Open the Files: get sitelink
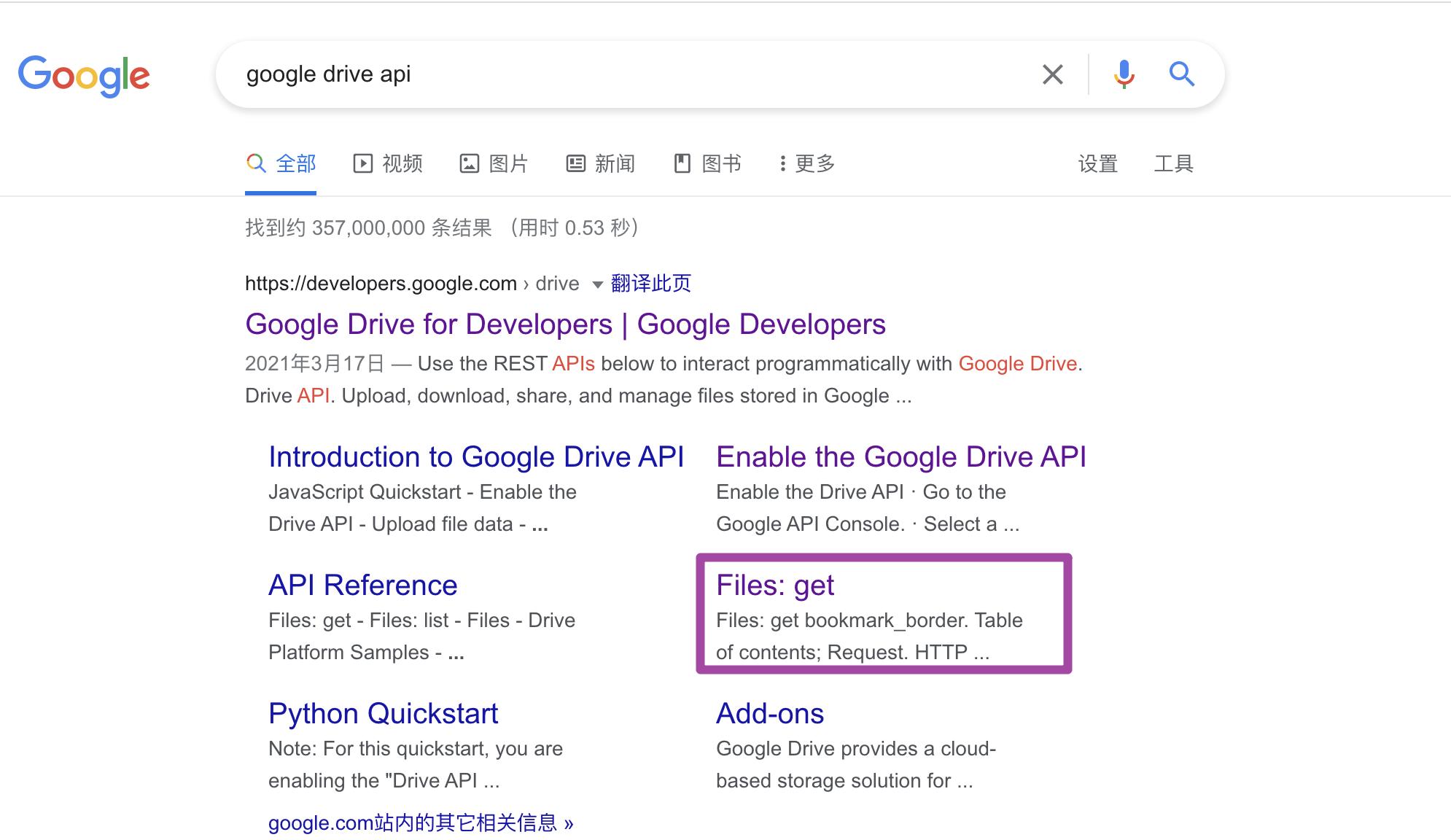1451x840 pixels. [x=775, y=585]
